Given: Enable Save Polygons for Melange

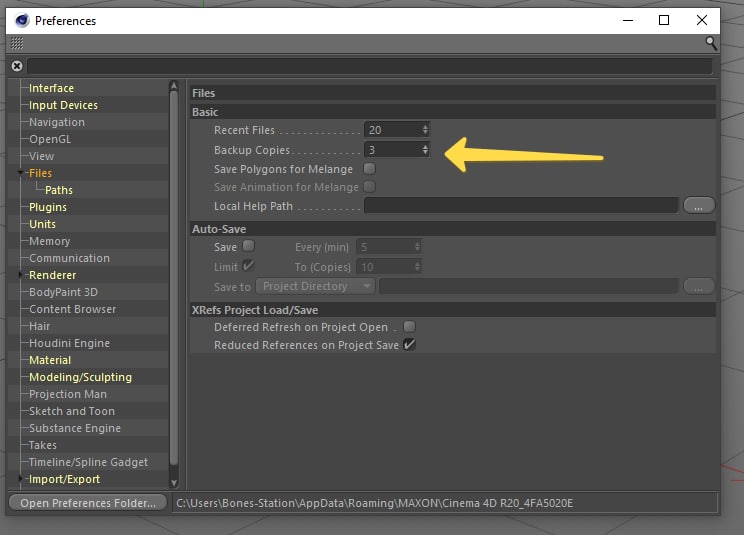Looking at the screenshot, I should (x=369, y=168).
